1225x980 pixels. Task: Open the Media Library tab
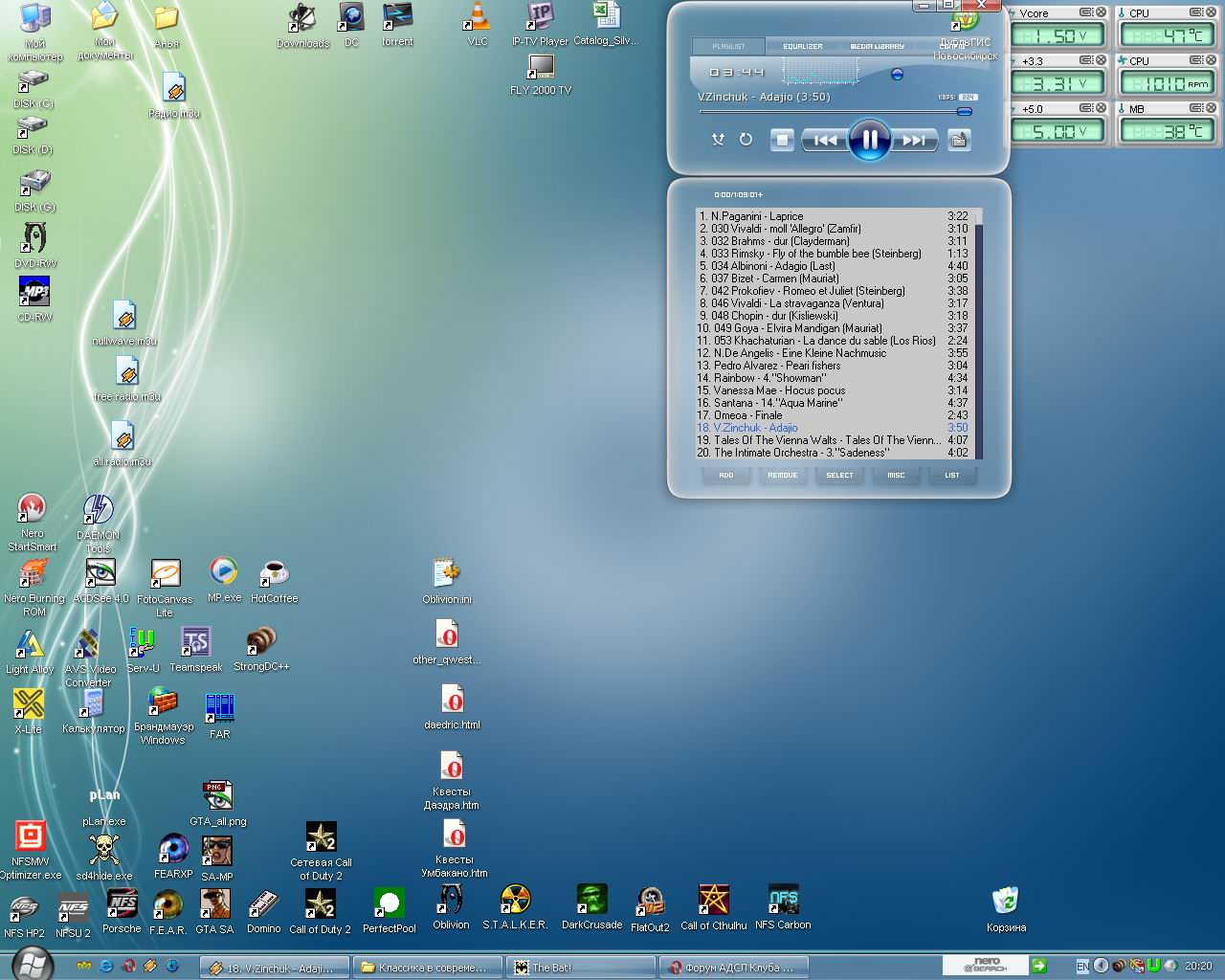tap(877, 46)
